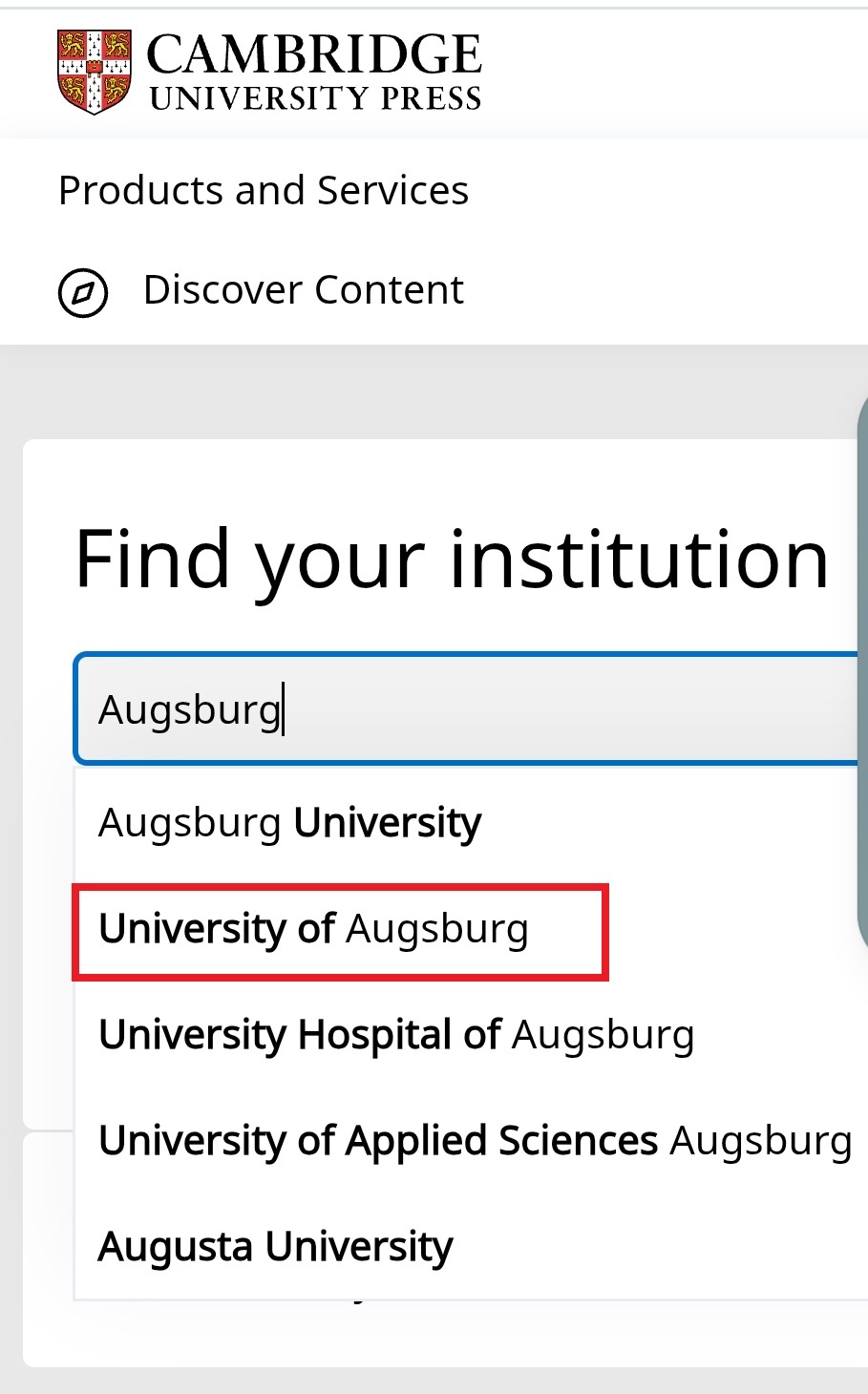The width and height of the screenshot is (868, 1394).
Task: Click the UNIVERSITY PRESS text under the wordmark
Action: (315, 99)
